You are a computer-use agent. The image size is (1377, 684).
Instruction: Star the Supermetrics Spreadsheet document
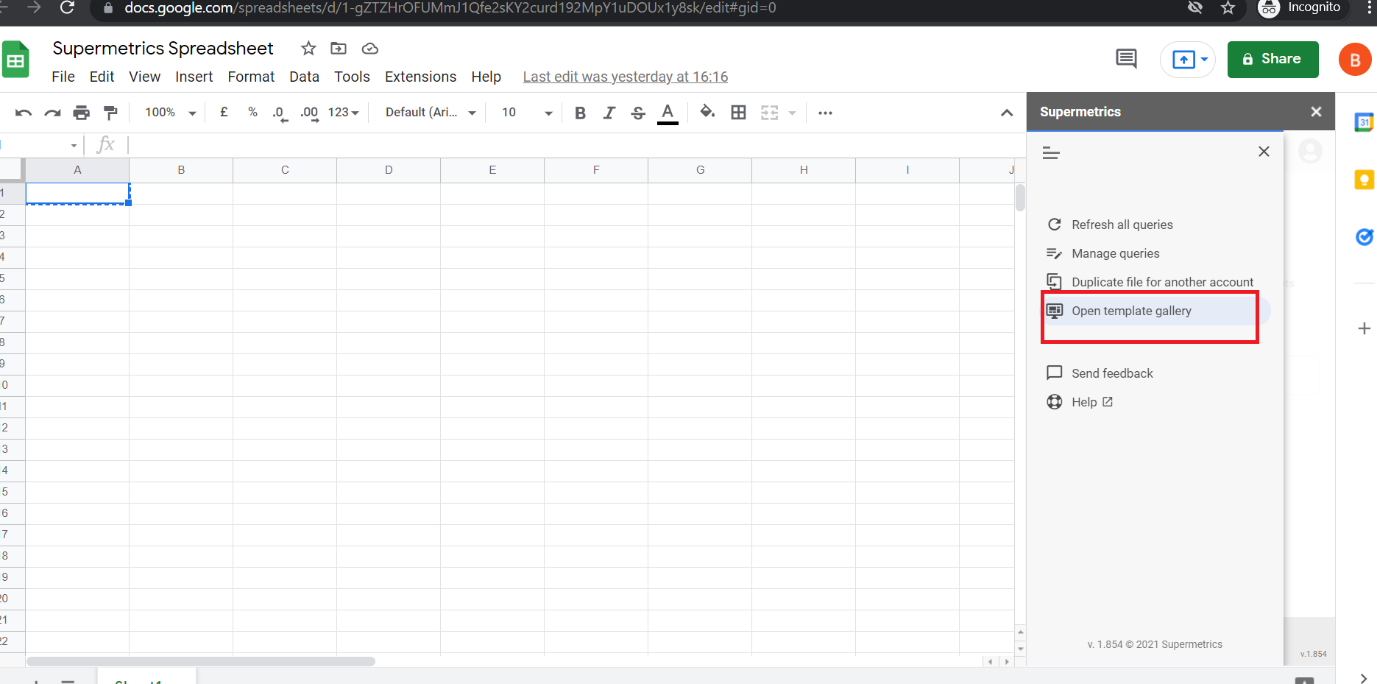tap(308, 48)
